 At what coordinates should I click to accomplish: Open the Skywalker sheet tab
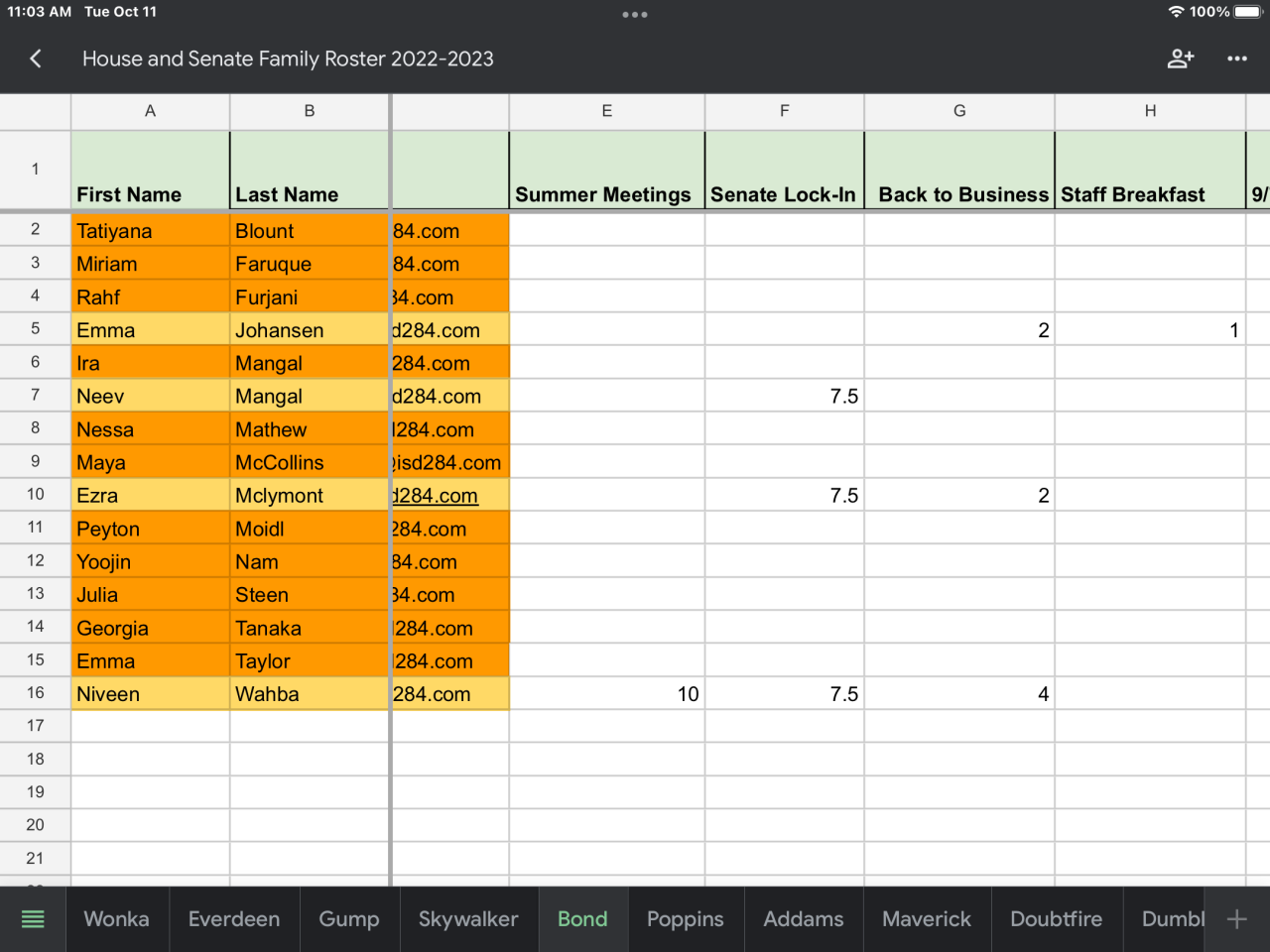tap(468, 919)
